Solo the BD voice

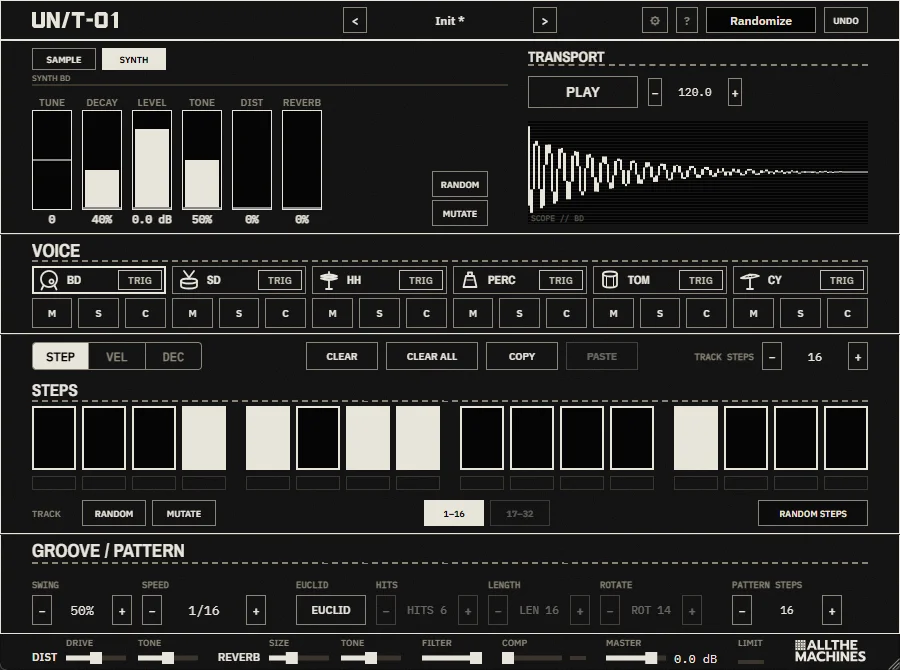(x=98, y=313)
